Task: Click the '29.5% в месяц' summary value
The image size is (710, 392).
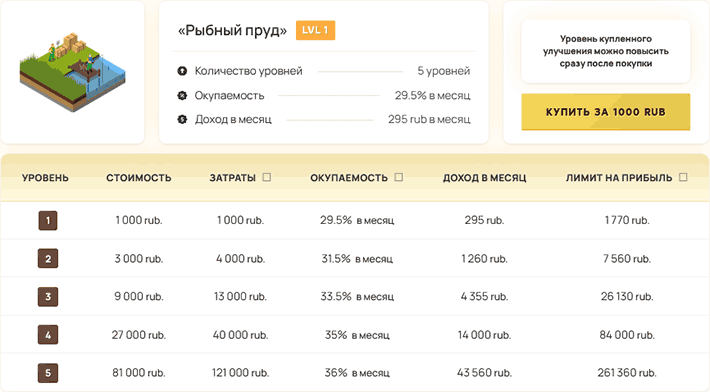Action: (432, 96)
